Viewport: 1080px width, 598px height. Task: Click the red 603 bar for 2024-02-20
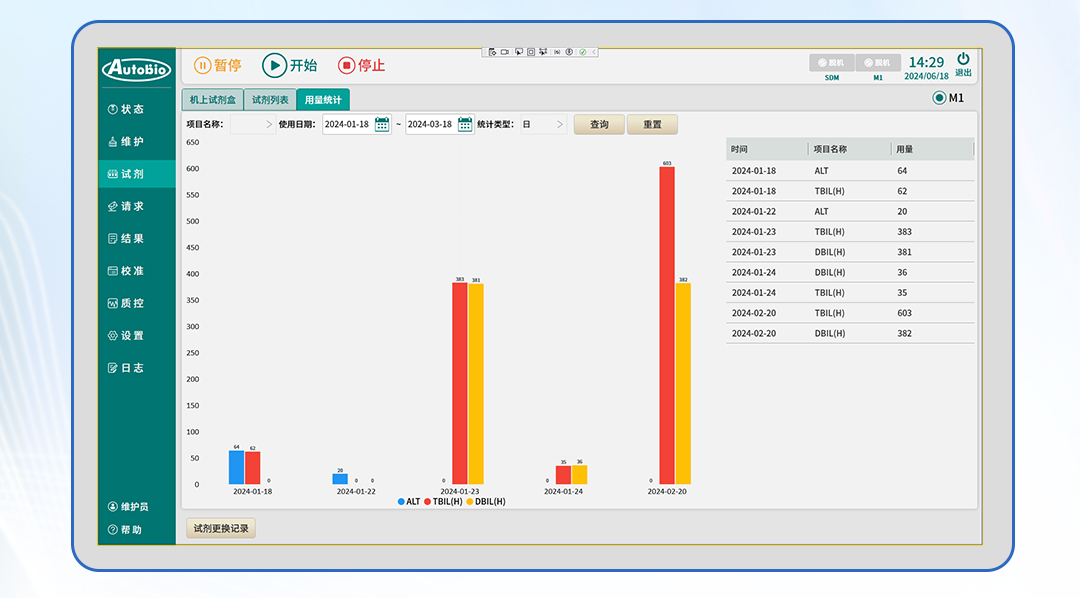pyautogui.click(x=667, y=325)
